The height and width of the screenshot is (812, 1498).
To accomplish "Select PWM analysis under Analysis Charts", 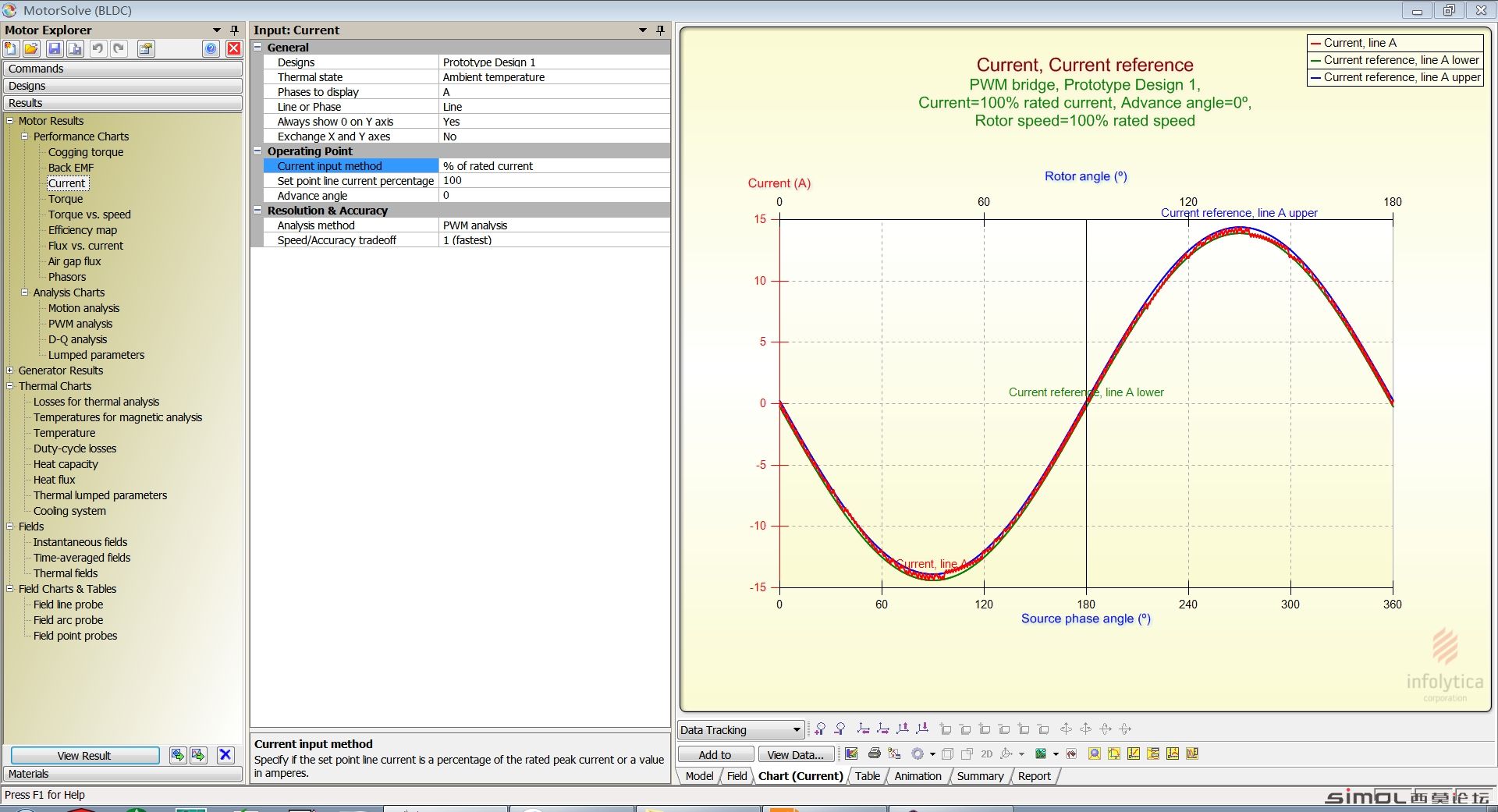I will click(80, 324).
